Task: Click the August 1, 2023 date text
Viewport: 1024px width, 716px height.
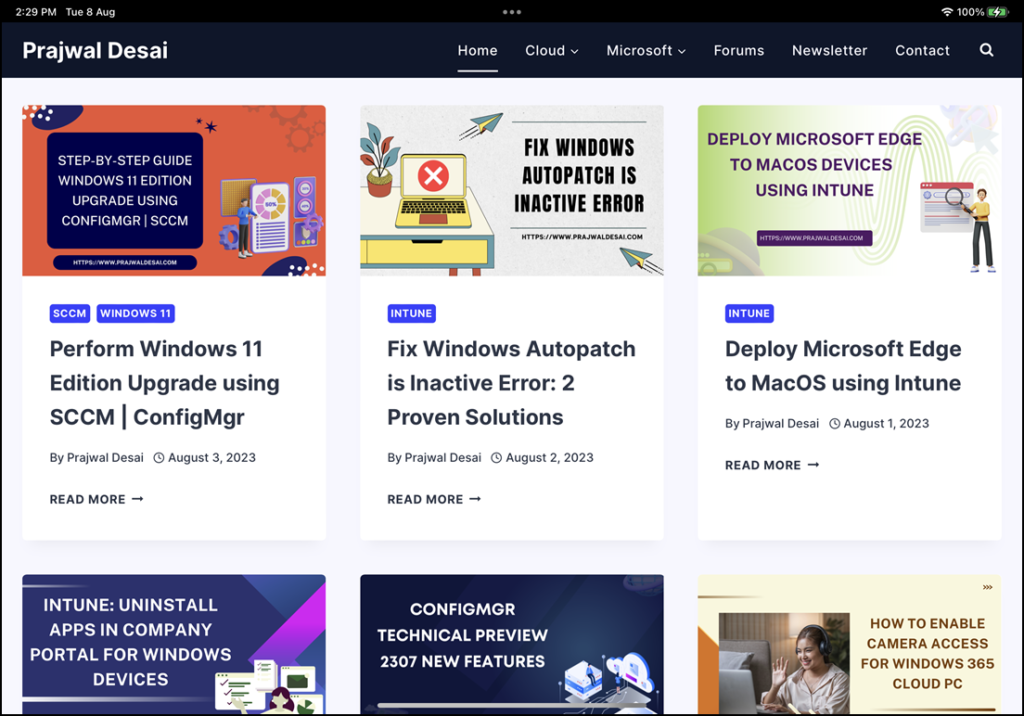Action: [x=886, y=423]
